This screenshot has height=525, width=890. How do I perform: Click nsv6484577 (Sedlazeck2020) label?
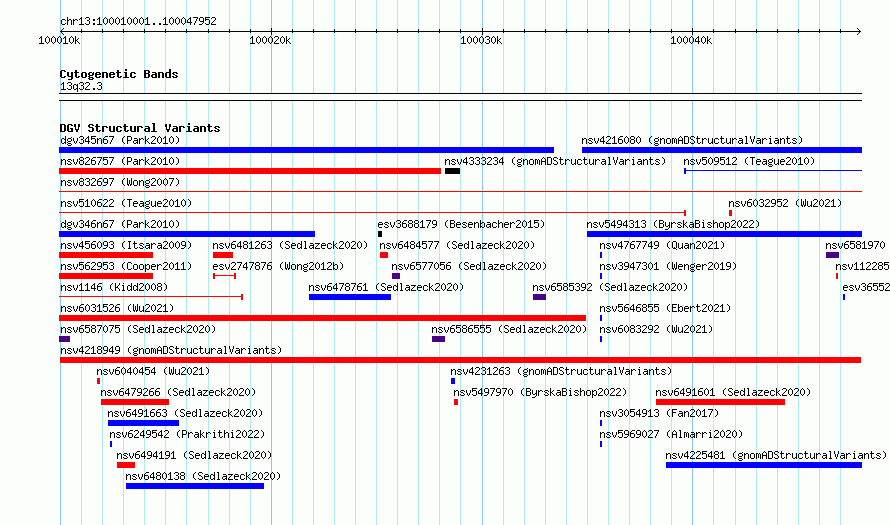click(457, 245)
